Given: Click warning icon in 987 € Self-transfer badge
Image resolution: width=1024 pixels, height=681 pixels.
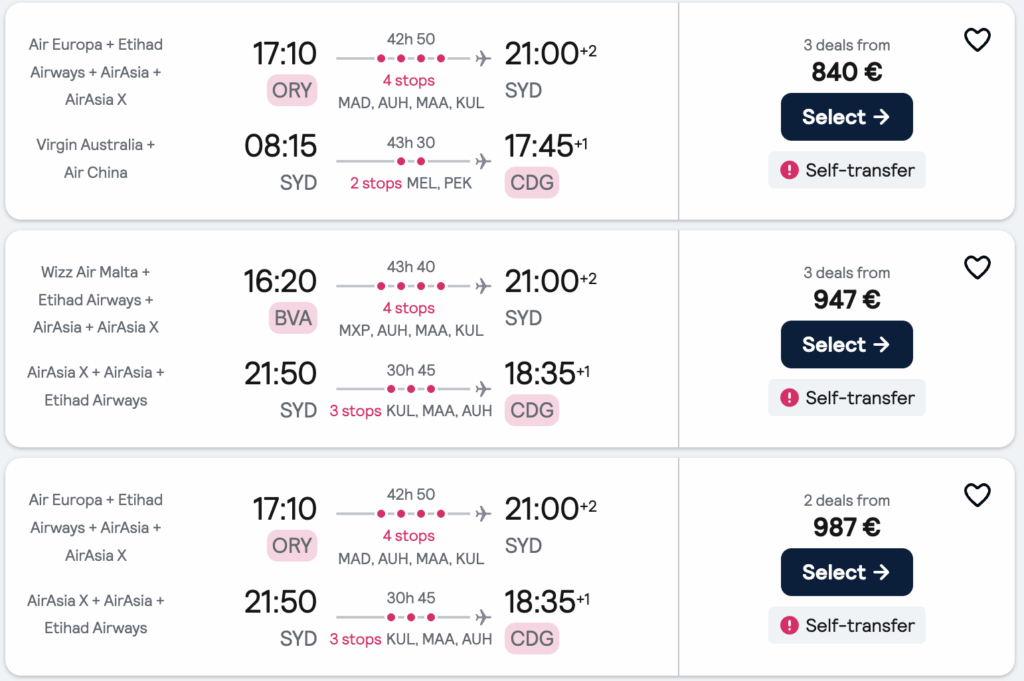Looking at the screenshot, I should click(x=789, y=626).
